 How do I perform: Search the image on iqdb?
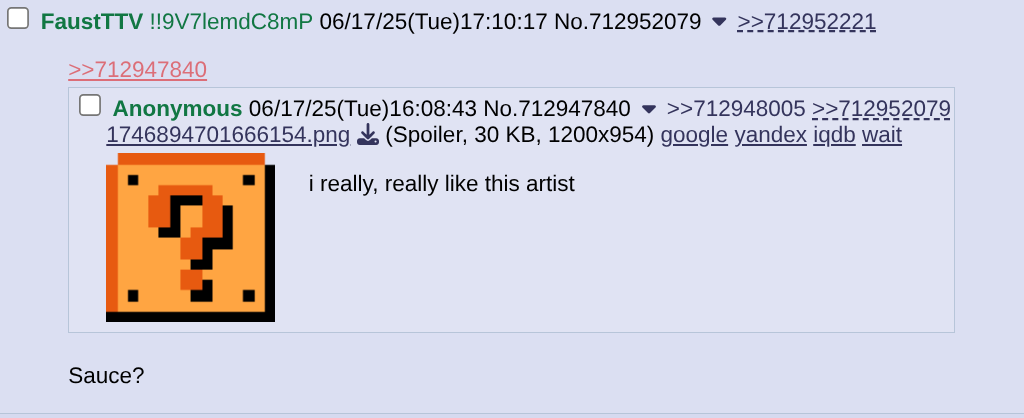834,135
